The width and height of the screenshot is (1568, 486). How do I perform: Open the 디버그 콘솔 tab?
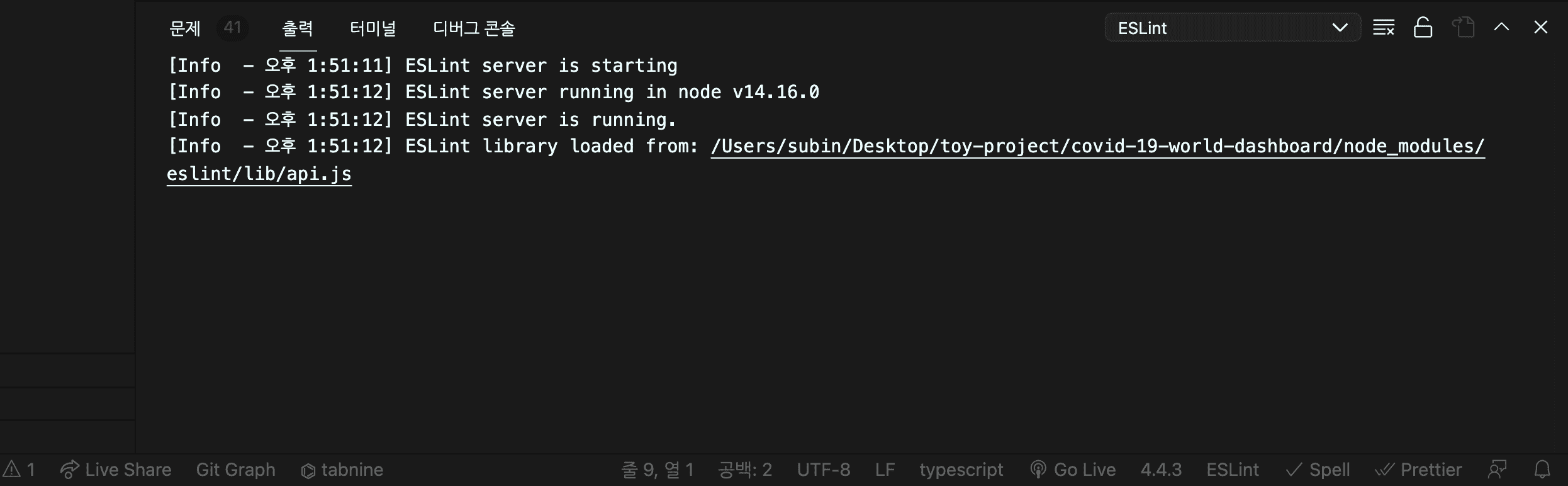(474, 28)
